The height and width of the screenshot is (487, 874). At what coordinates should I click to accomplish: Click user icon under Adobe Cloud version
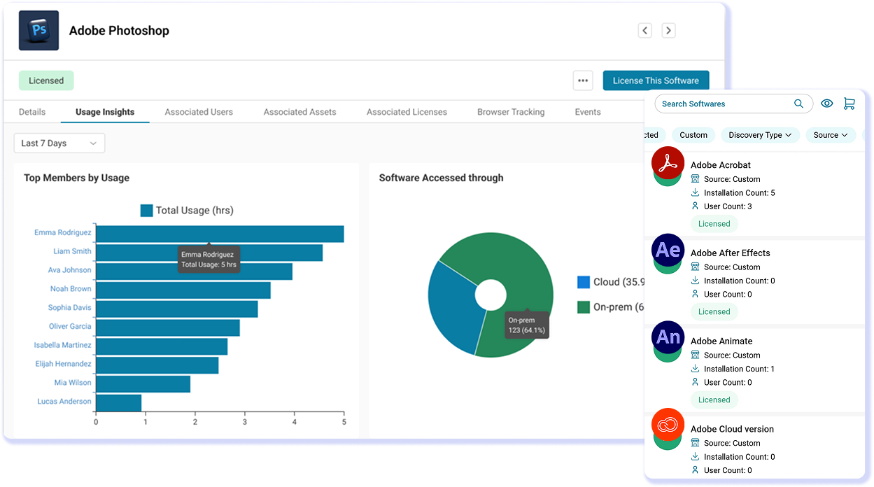[695, 470]
